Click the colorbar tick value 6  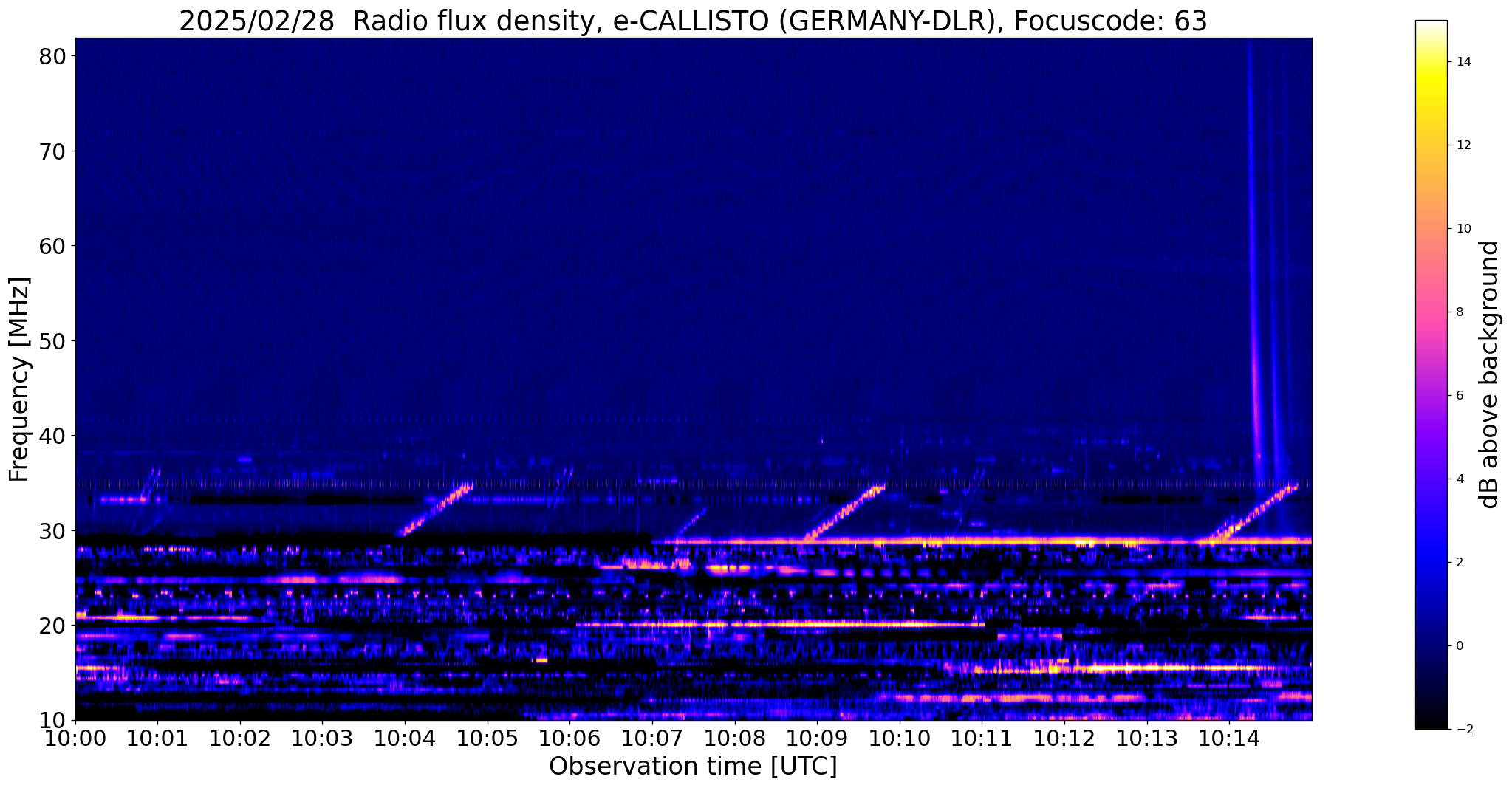1460,396
